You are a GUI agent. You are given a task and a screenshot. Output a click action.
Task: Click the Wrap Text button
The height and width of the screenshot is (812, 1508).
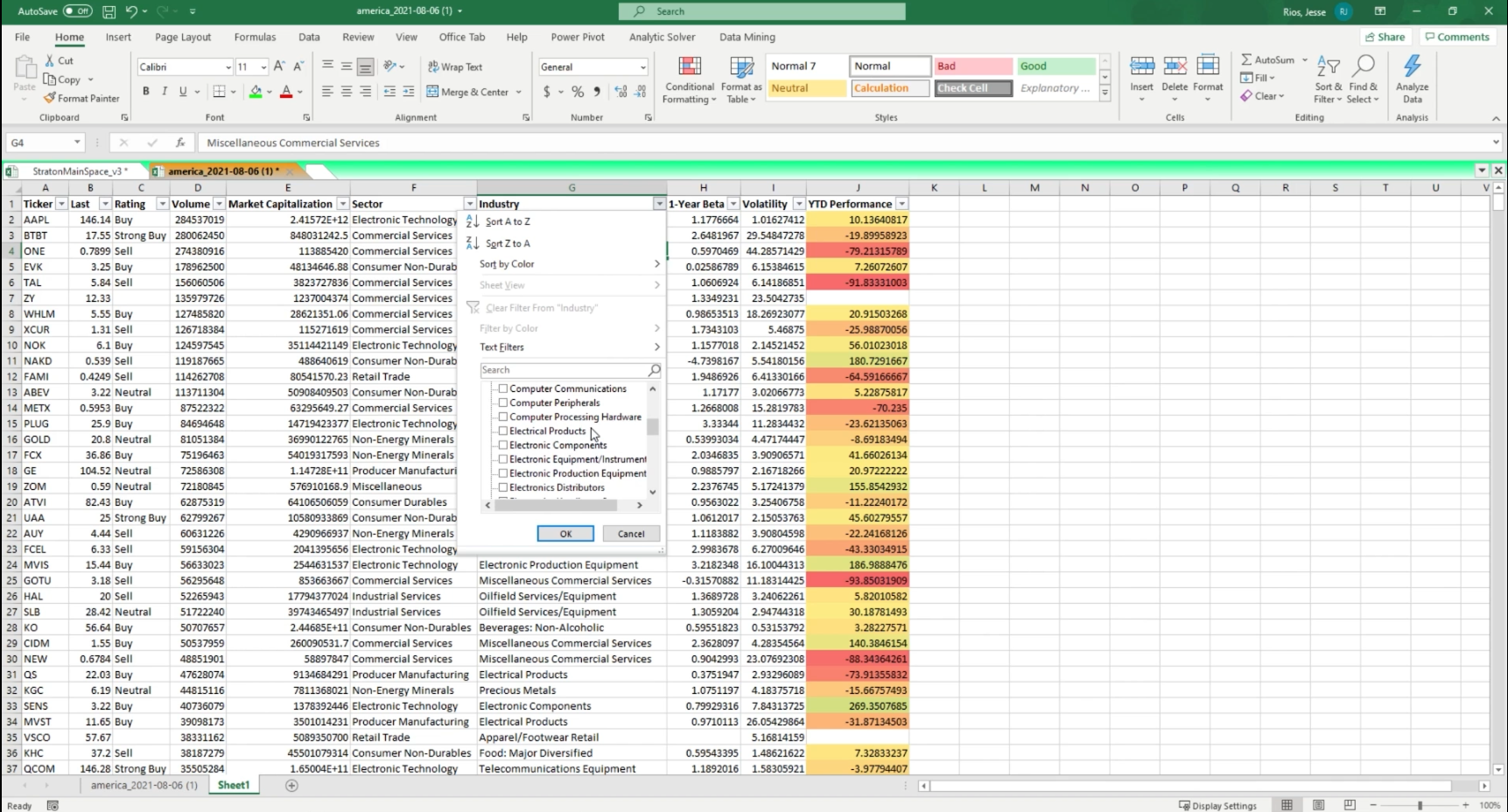(x=455, y=66)
